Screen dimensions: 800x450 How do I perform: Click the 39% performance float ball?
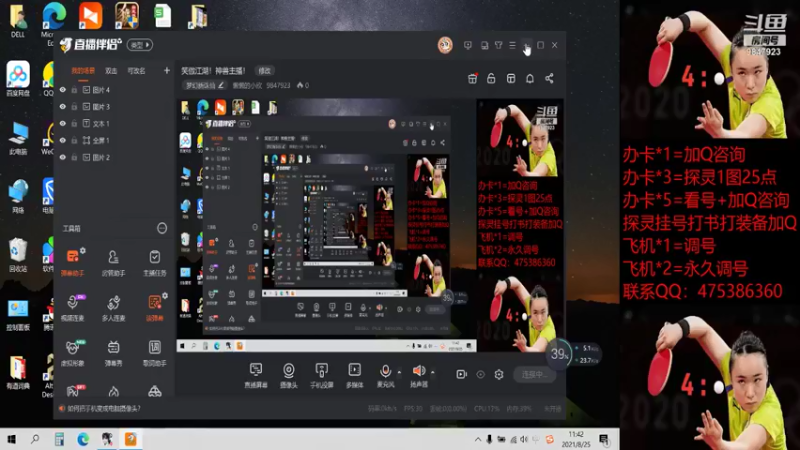coord(559,354)
